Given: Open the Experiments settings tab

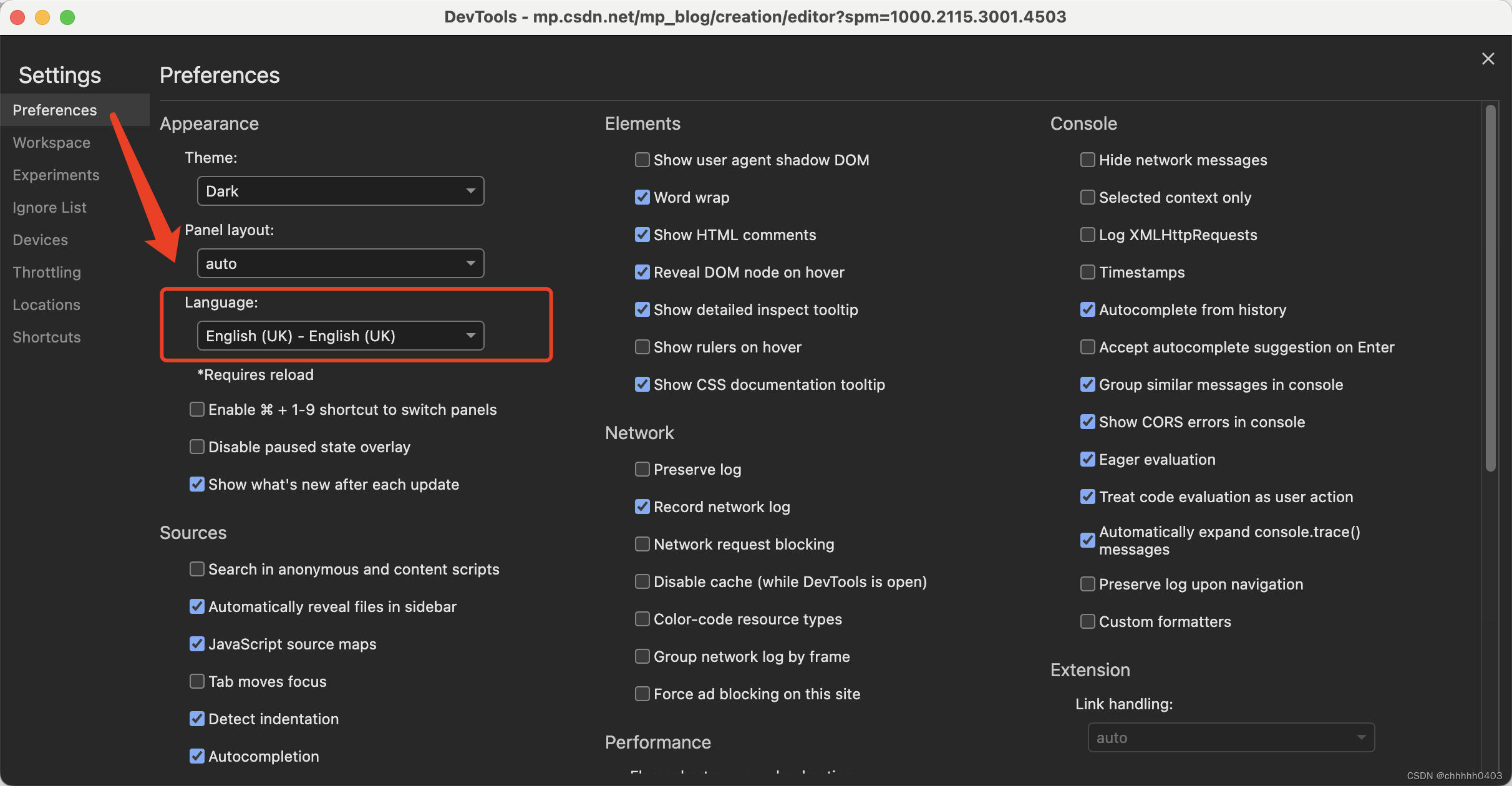Looking at the screenshot, I should click(x=56, y=175).
